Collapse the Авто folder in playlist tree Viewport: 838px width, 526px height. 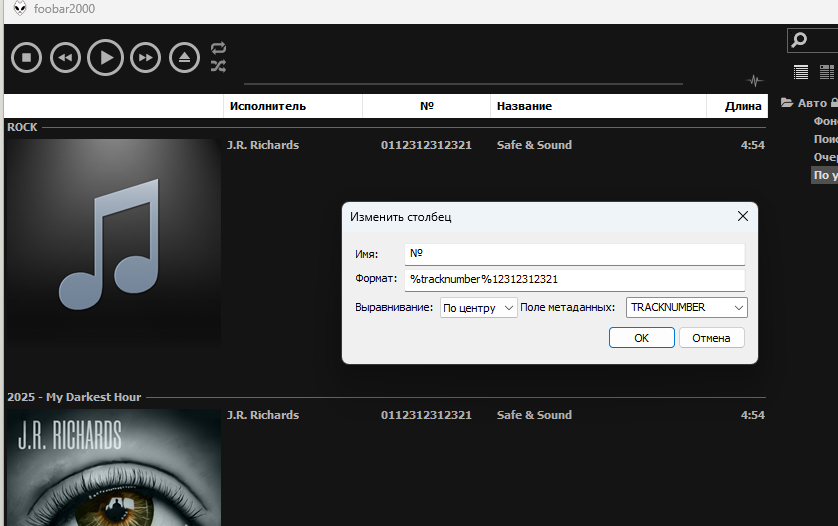pyautogui.click(x=787, y=103)
